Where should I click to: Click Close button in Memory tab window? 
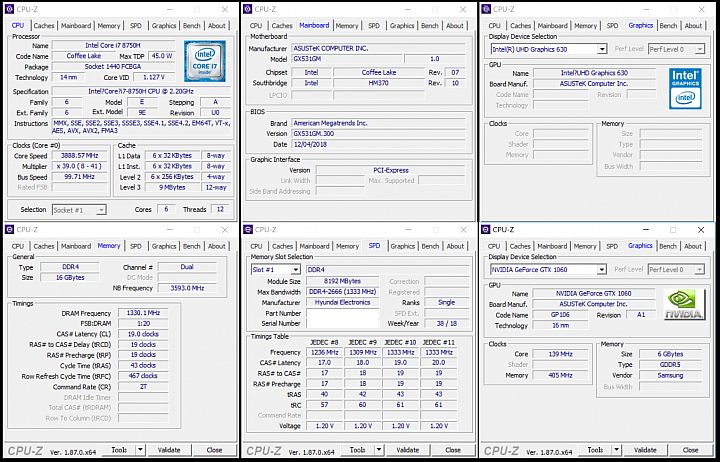pos(214,450)
